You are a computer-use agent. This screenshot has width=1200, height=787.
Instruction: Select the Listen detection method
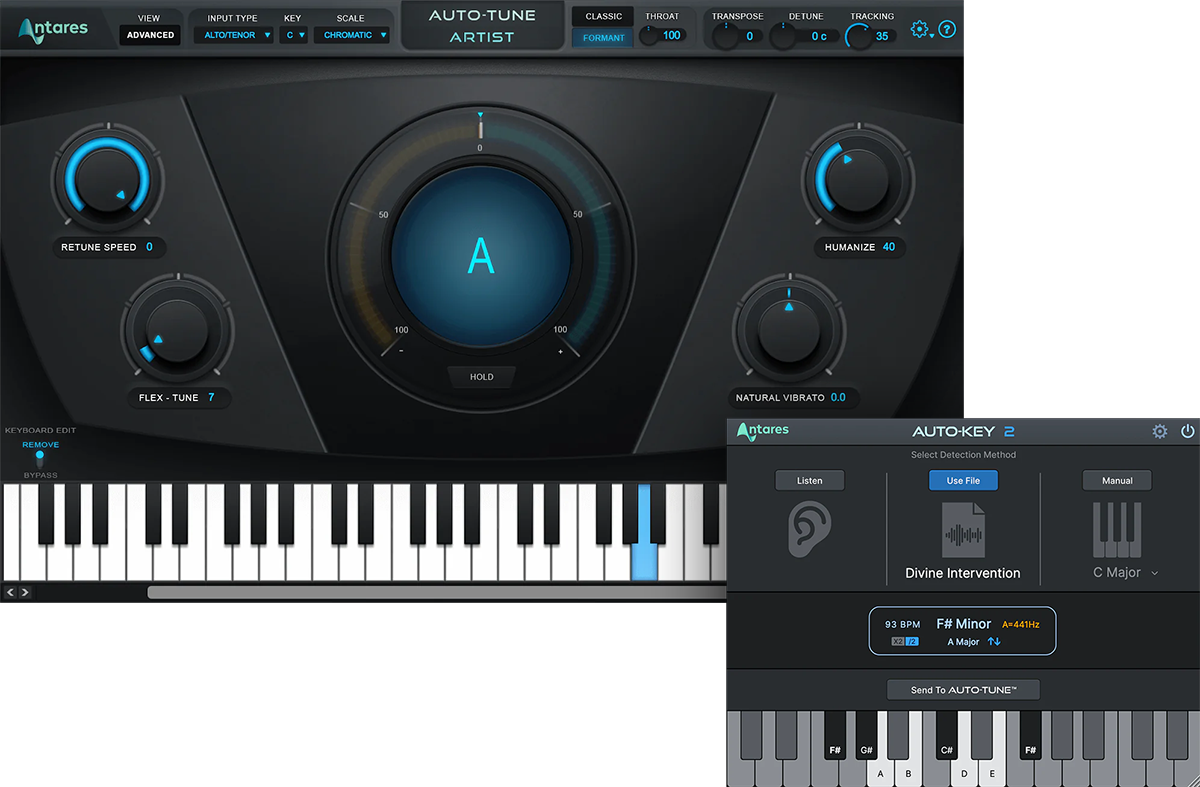point(810,481)
